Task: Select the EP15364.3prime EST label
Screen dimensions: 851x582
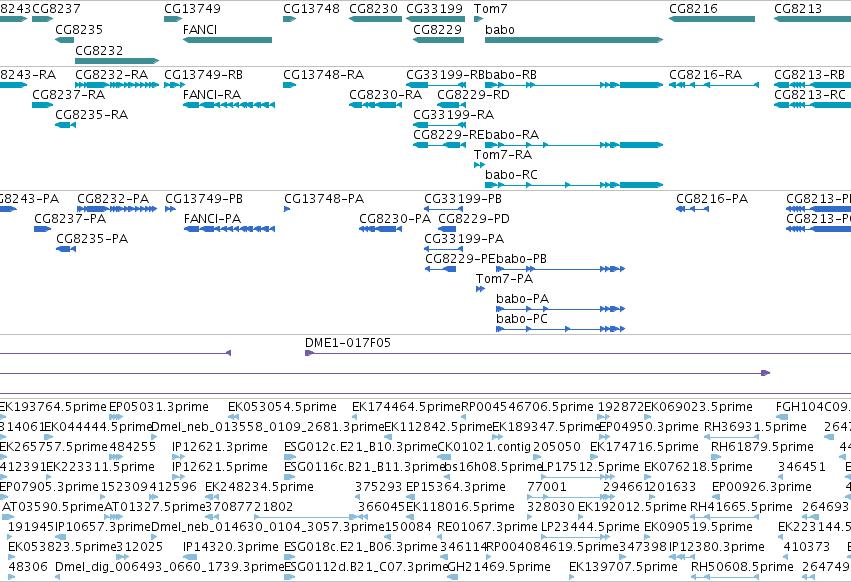Action: pyautogui.click(x=456, y=487)
